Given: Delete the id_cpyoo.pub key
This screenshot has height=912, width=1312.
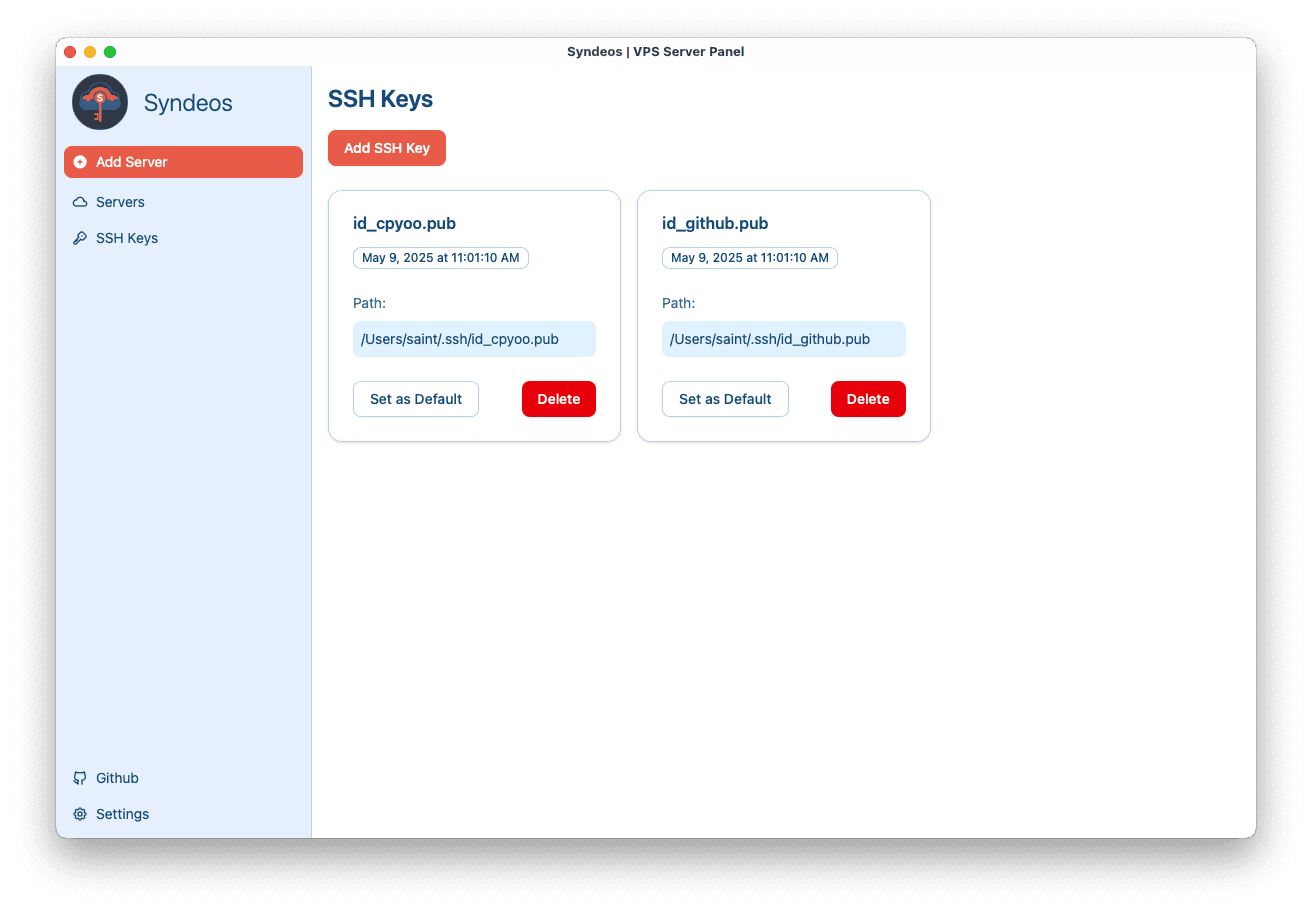Looking at the screenshot, I should point(559,399).
